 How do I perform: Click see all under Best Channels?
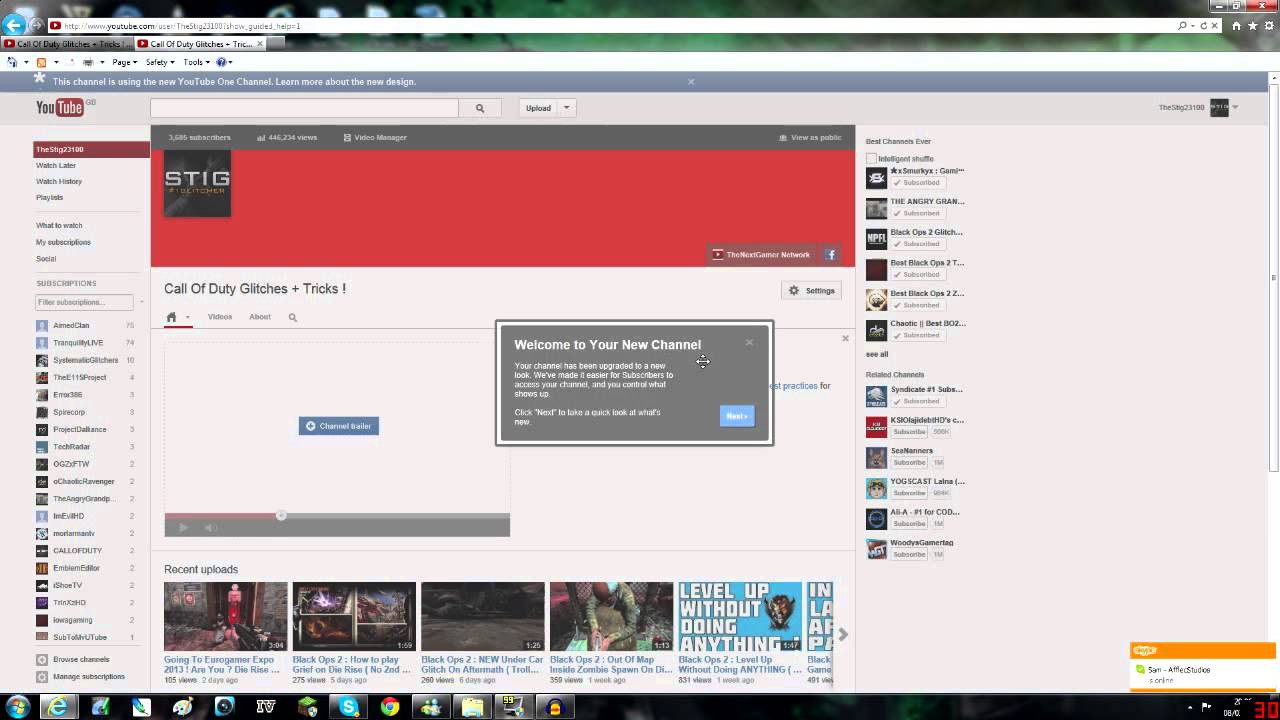pos(877,354)
